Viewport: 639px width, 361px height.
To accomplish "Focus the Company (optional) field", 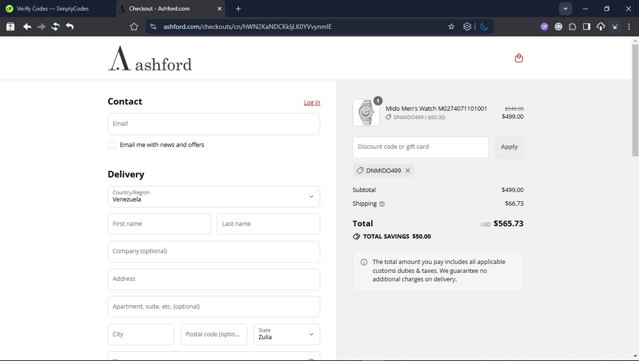I will click(214, 251).
